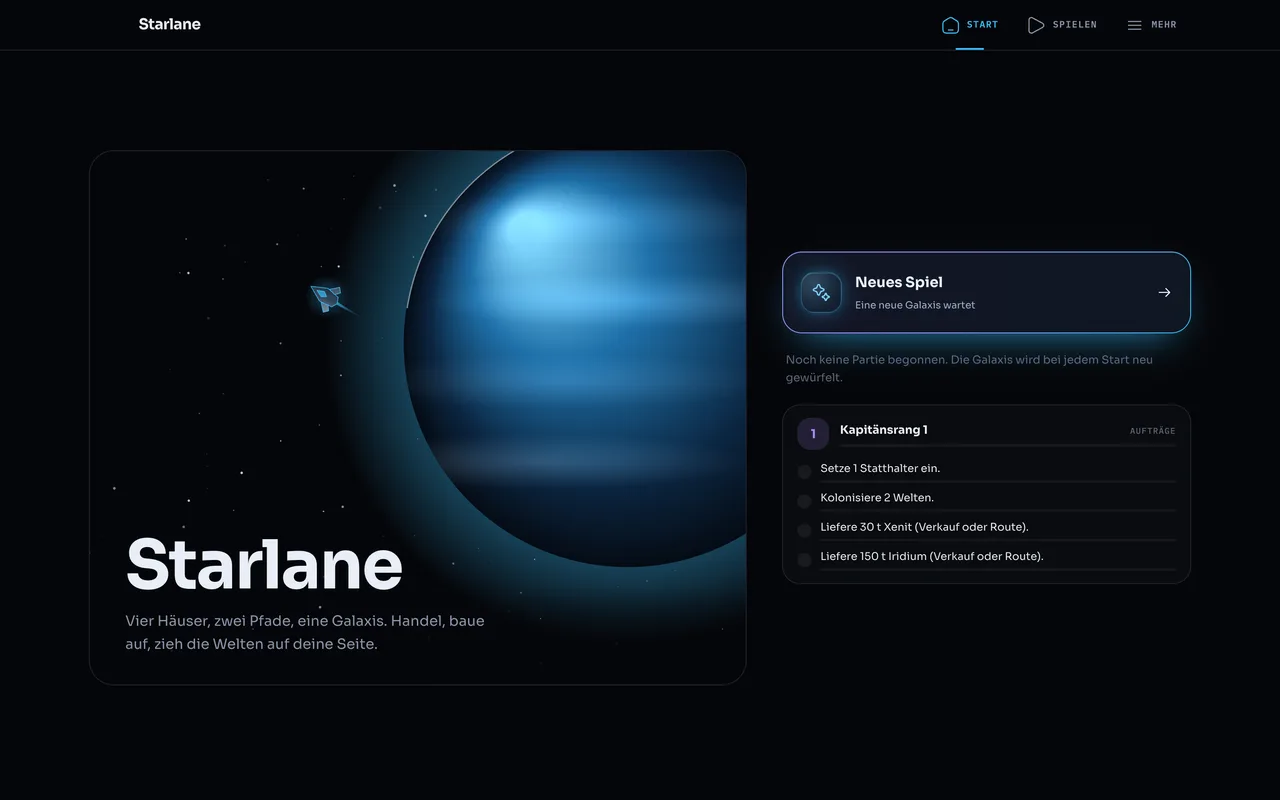1280x800 pixels.
Task: Click the 'Vier Häuser, zwei Pfade' tagline
Action: coord(305,632)
